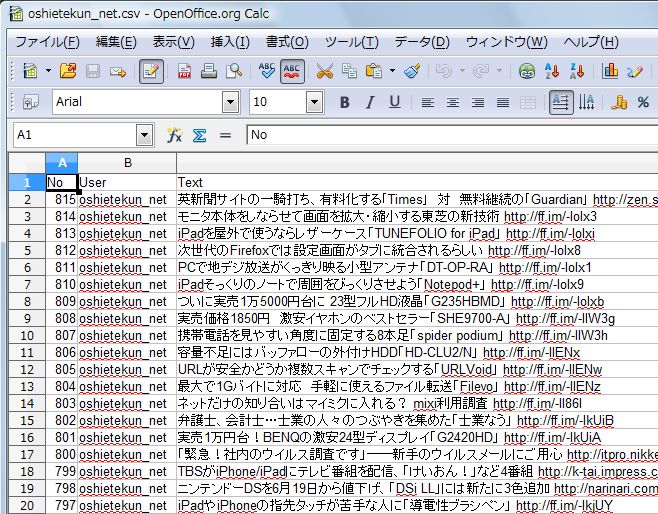Click the Sort Ascending A-Z icon
The image size is (658, 514).
pyautogui.click(x=552, y=71)
